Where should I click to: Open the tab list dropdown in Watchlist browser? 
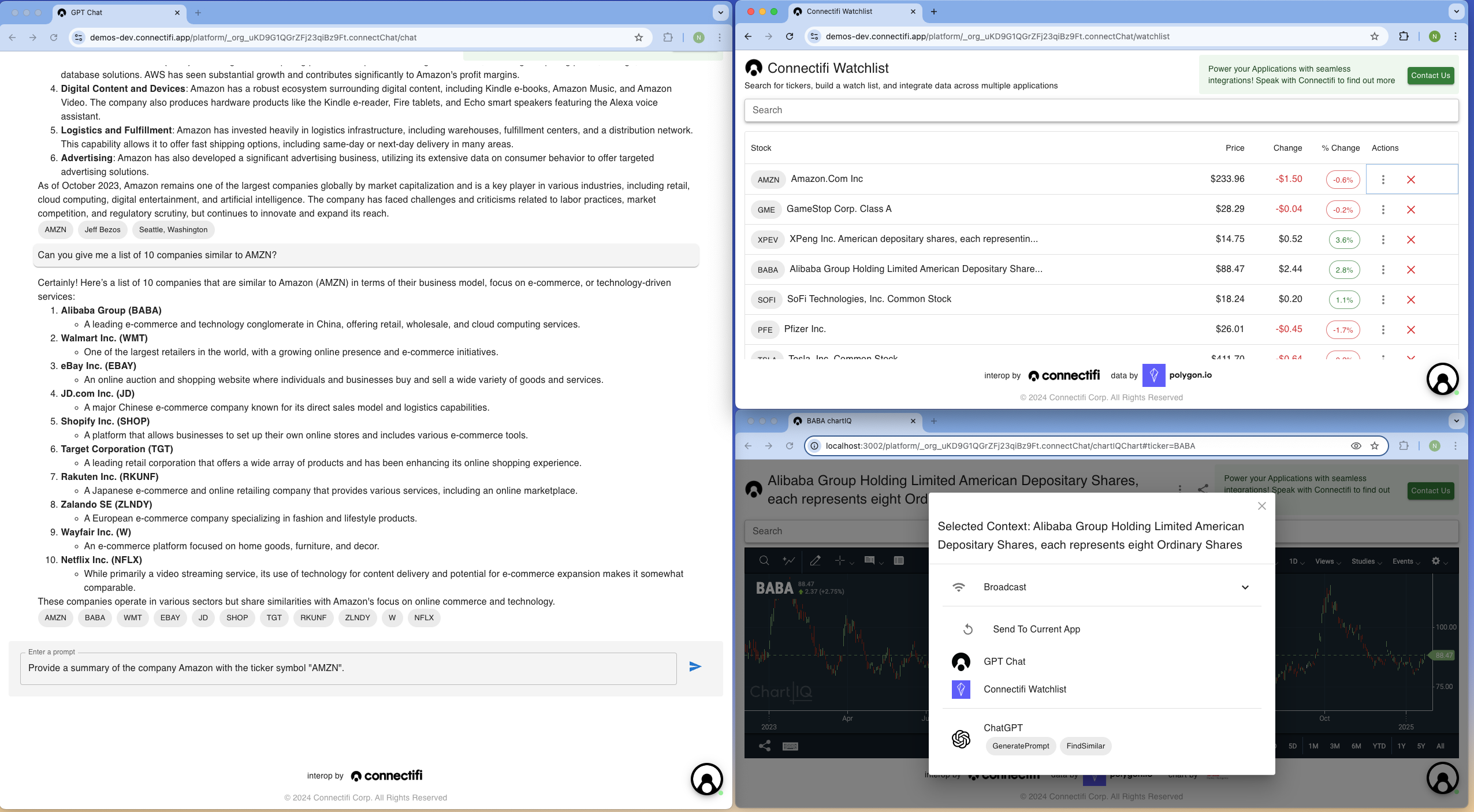tap(1456, 11)
